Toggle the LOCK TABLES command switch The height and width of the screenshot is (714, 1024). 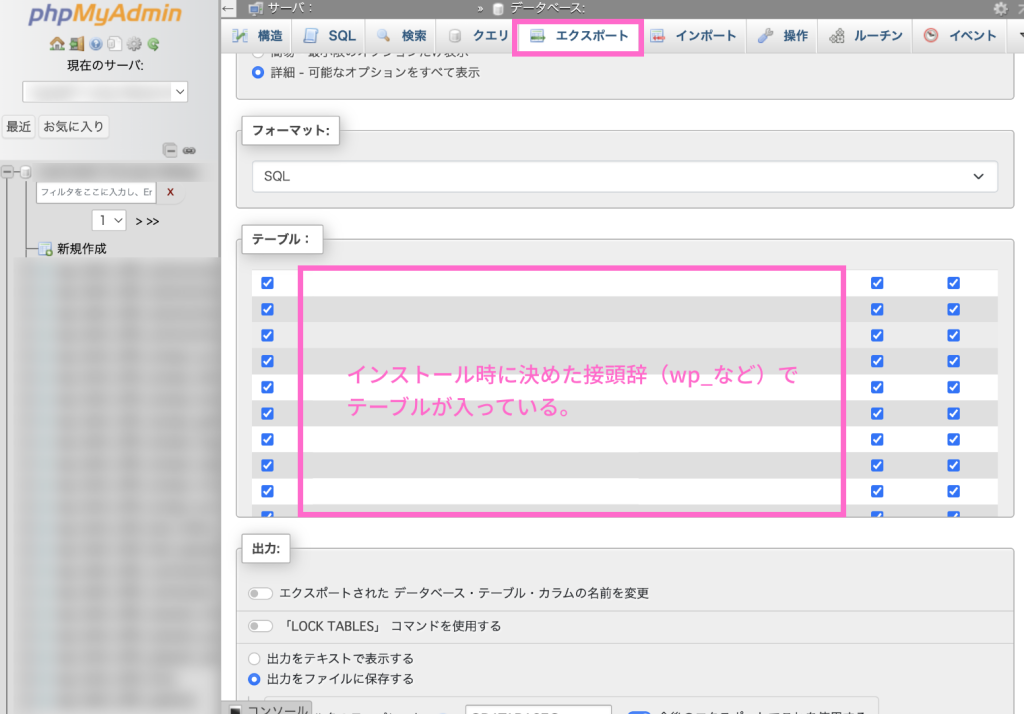pyautogui.click(x=261, y=626)
